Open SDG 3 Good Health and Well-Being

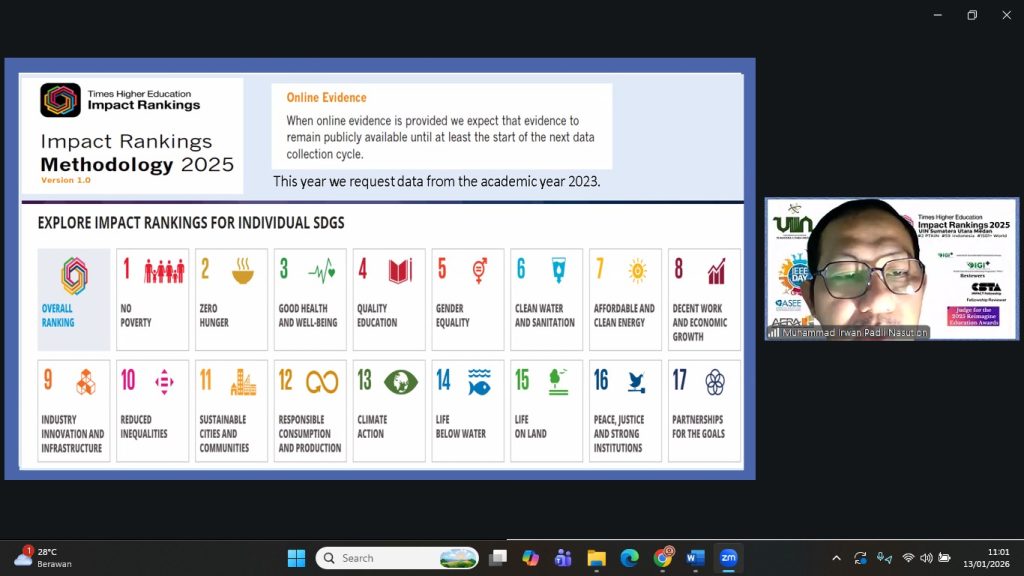310,299
